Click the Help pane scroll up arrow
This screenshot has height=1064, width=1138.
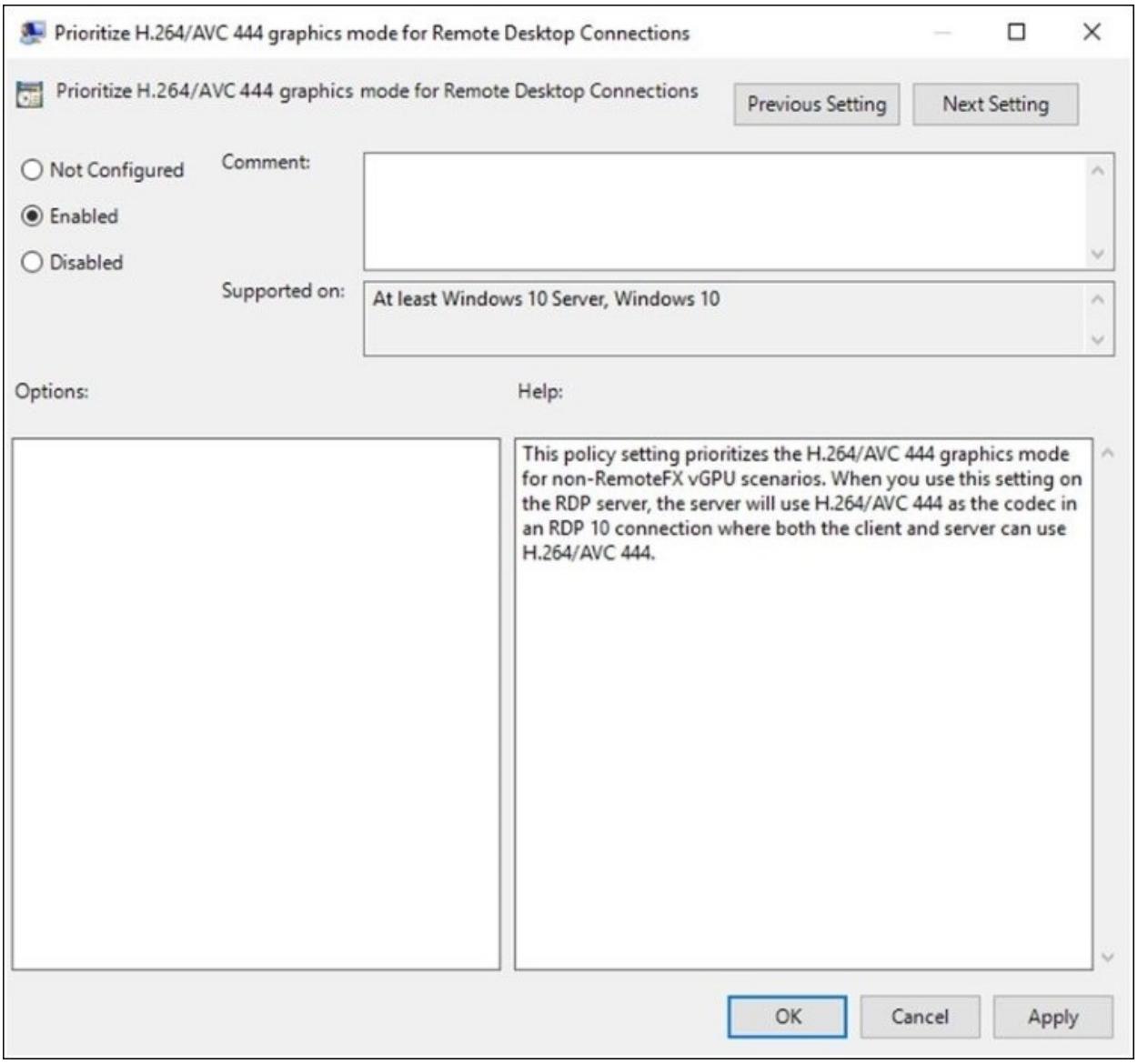pos(1107,452)
